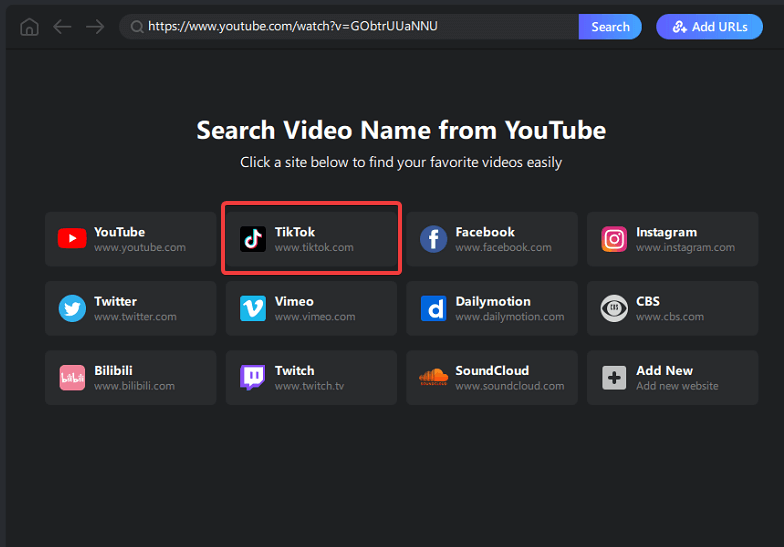Open the Twitch logo icon
The height and width of the screenshot is (547, 784).
pos(252,378)
